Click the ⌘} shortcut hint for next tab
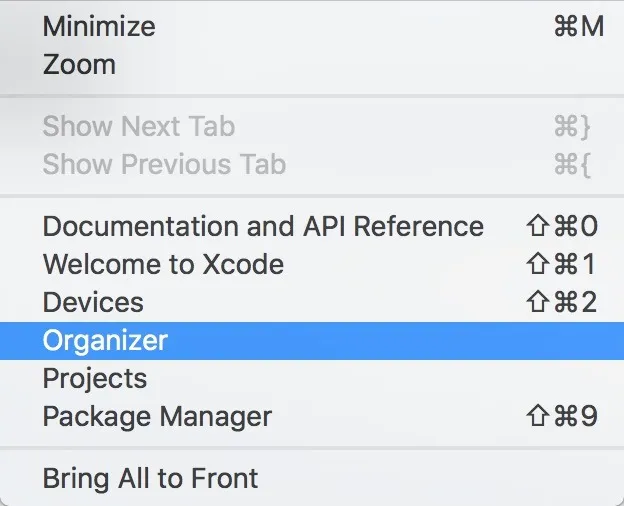The image size is (624, 506). click(573, 127)
